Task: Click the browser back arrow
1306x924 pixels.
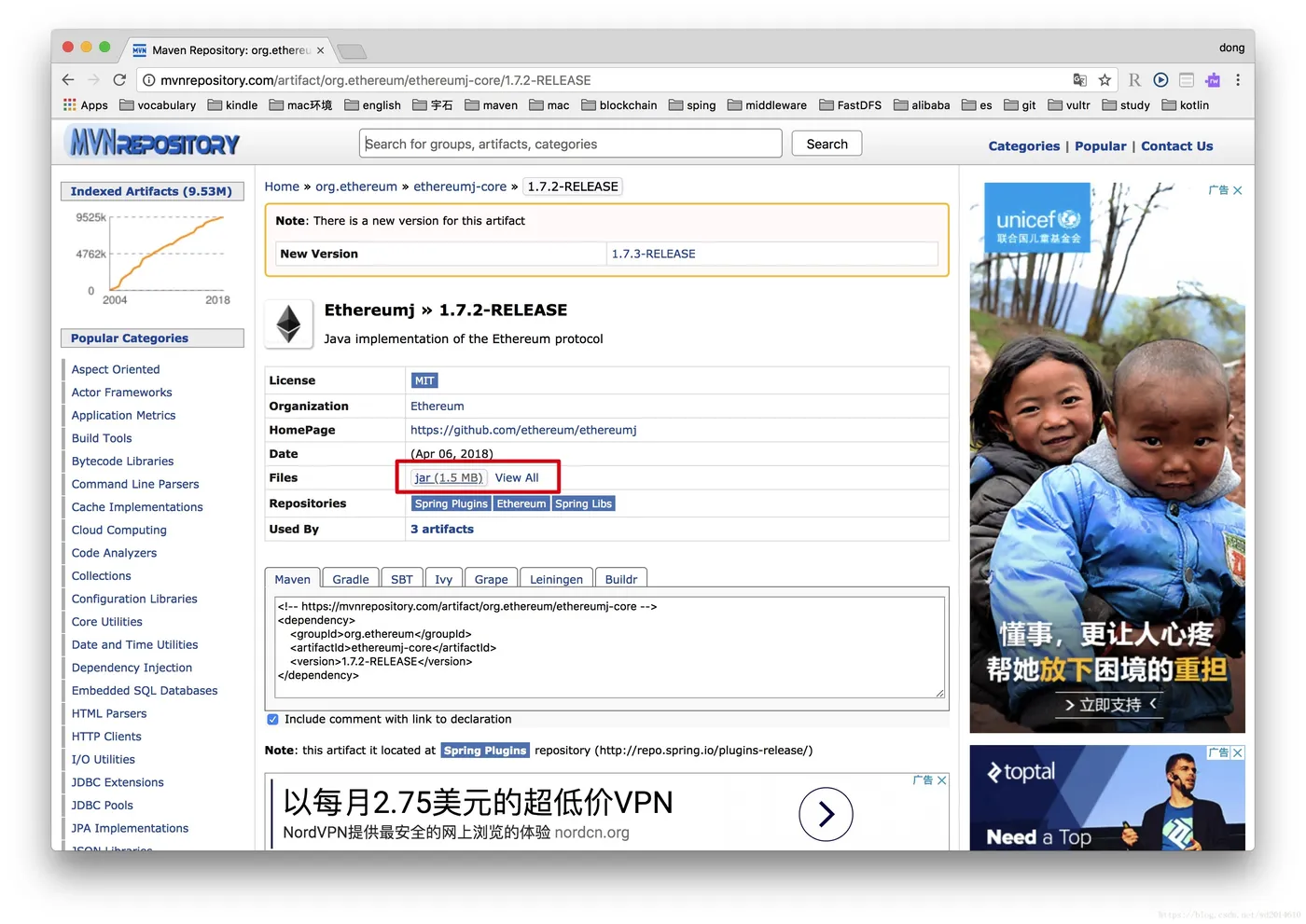Action: click(68, 80)
